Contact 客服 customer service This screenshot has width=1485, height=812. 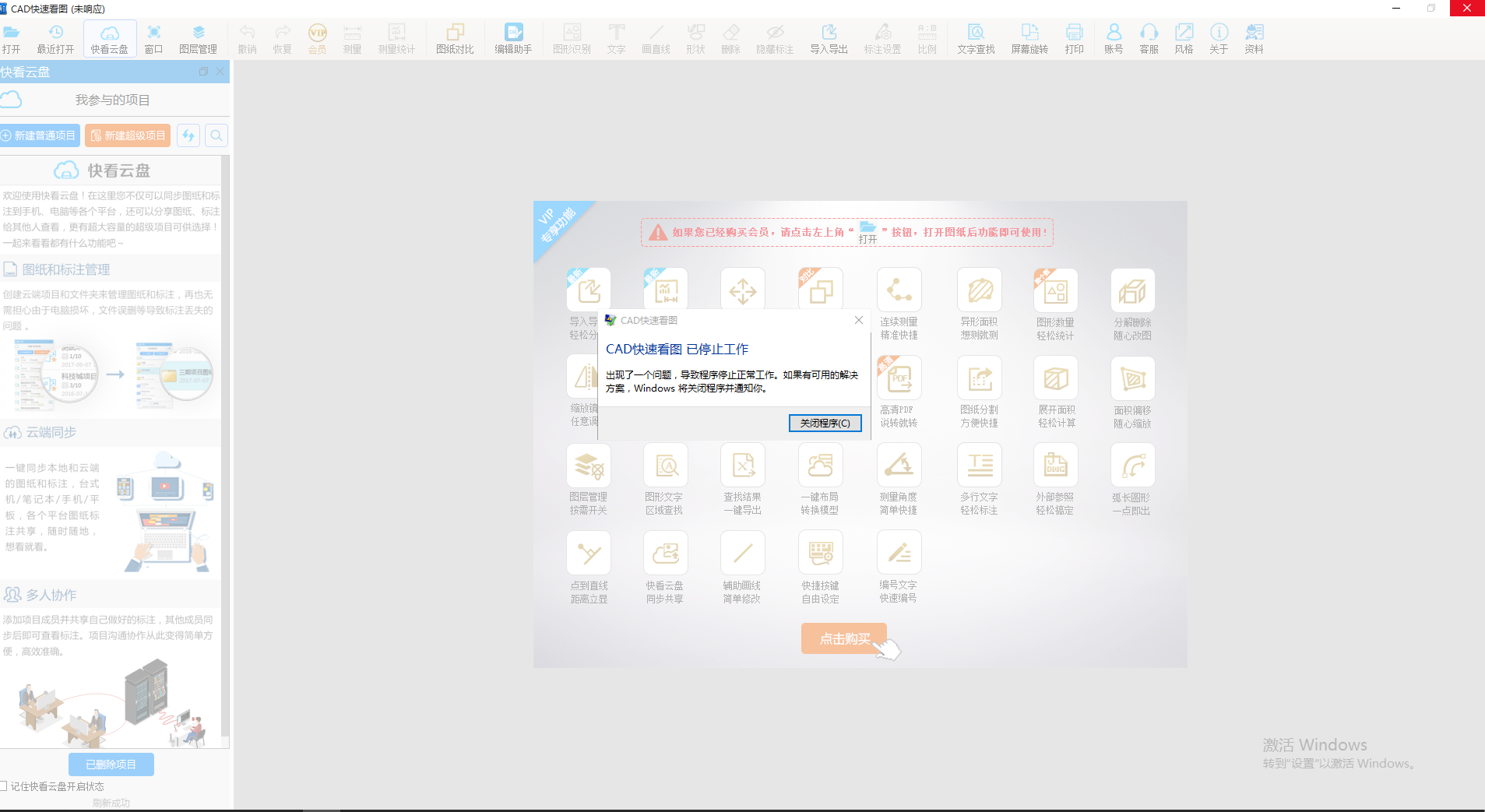pyautogui.click(x=1149, y=38)
